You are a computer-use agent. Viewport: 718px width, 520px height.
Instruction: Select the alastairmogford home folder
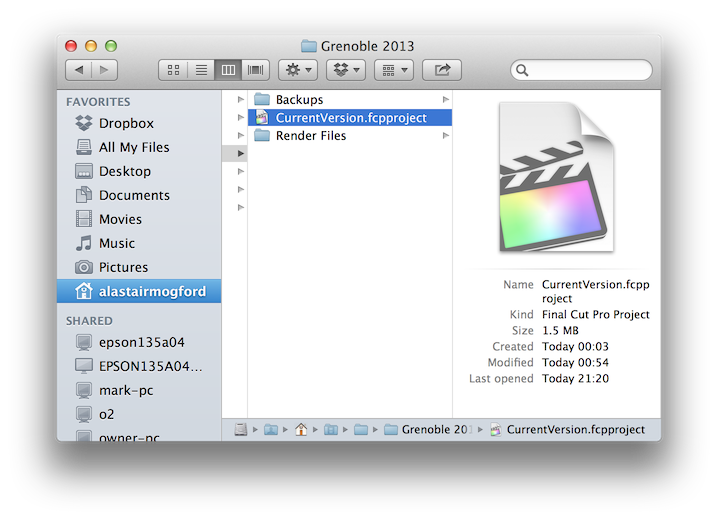(x=139, y=291)
